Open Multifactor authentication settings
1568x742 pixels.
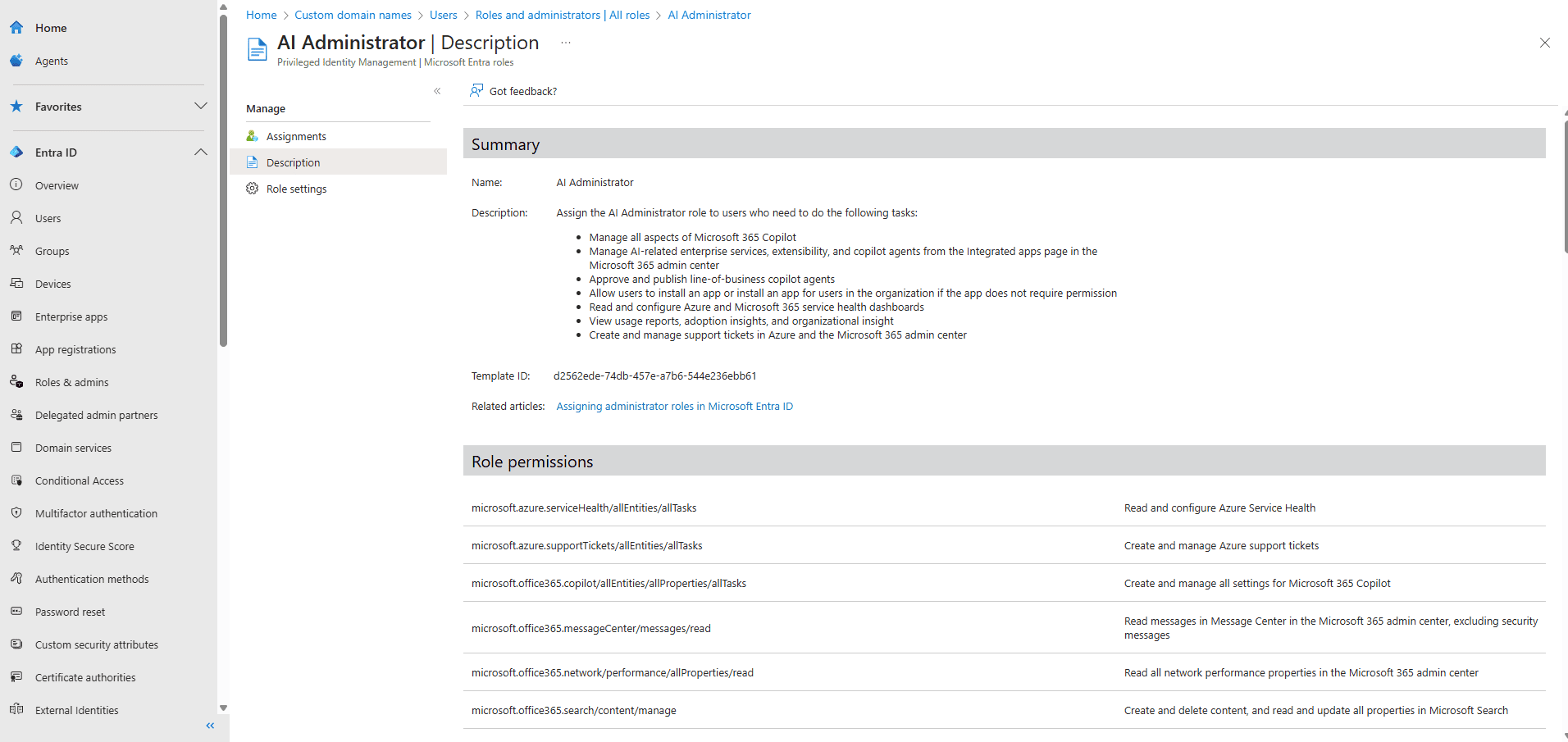pyautogui.click(x=96, y=512)
